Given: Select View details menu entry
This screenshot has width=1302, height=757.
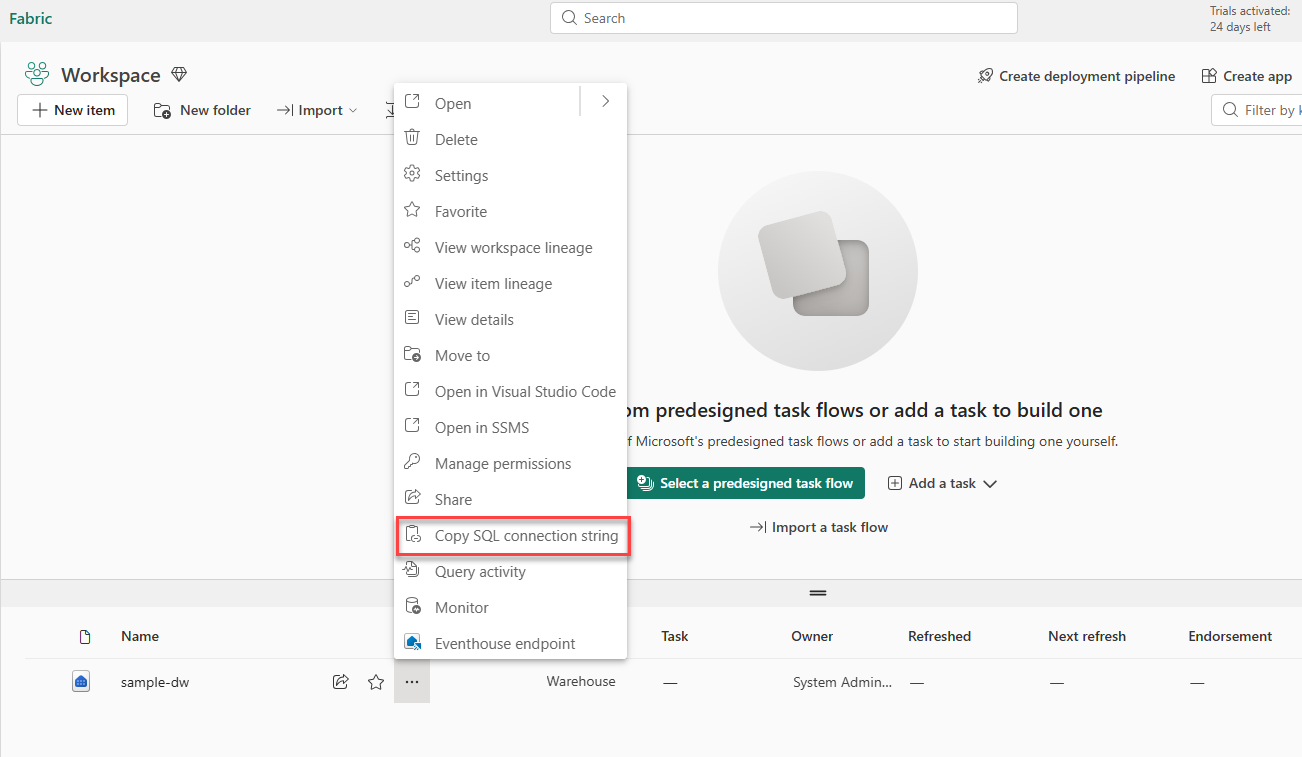Looking at the screenshot, I should [x=510, y=319].
